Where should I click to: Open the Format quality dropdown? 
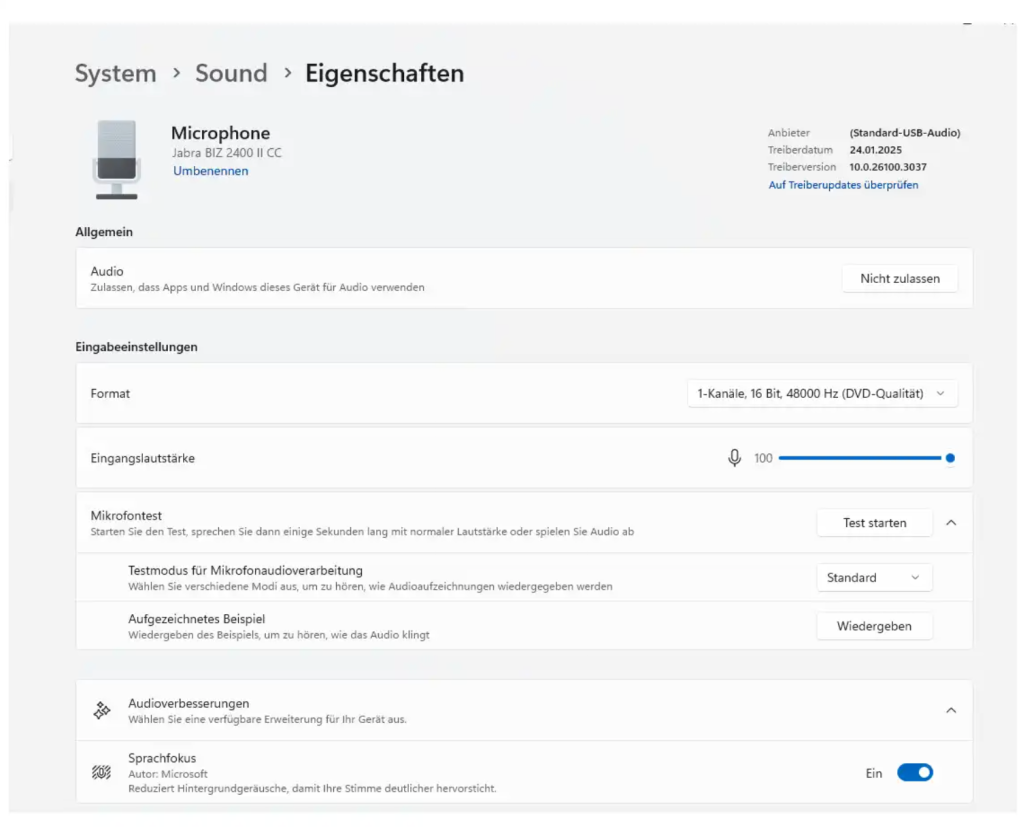pos(822,393)
